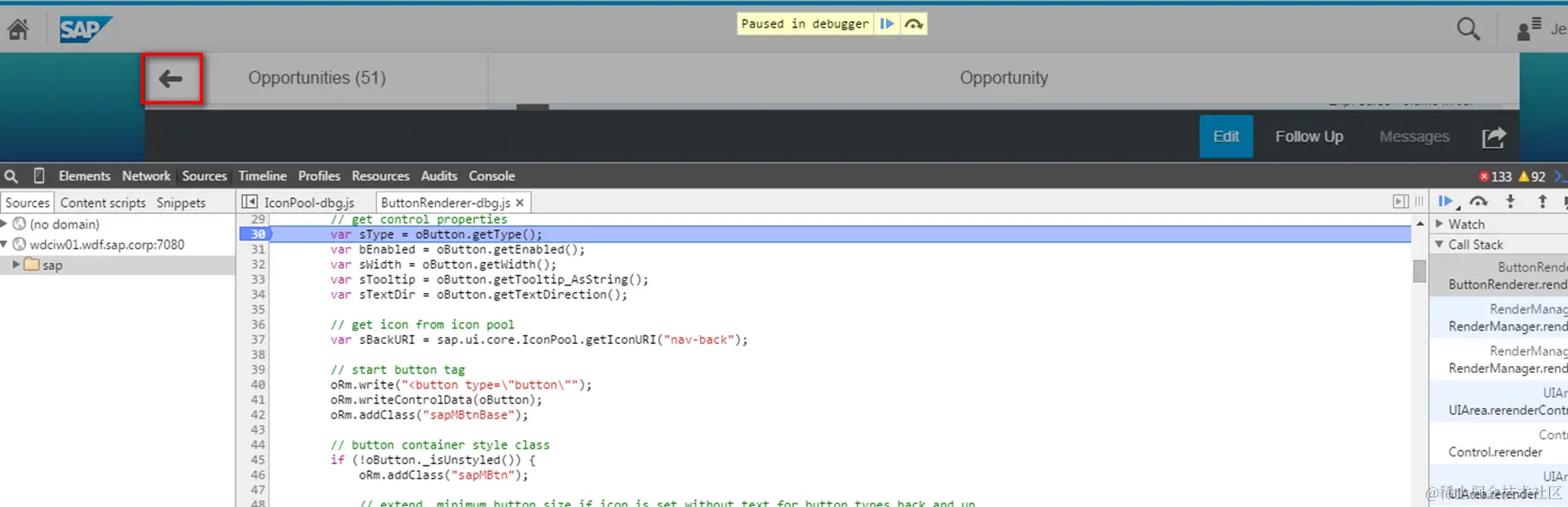Click the SAP logo
Viewport: 1568px width, 507px height.
point(84,30)
